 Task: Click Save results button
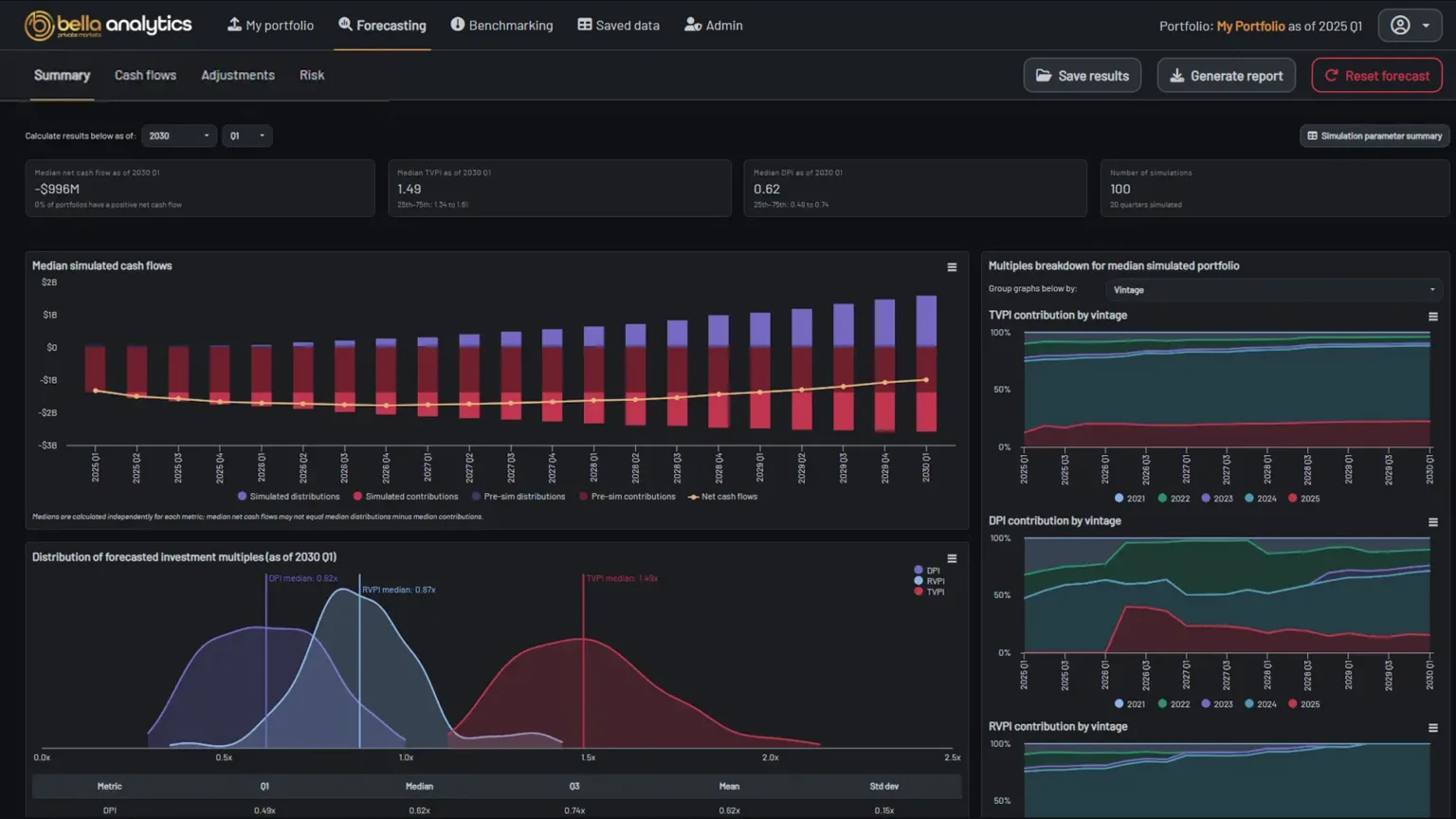[1082, 76]
